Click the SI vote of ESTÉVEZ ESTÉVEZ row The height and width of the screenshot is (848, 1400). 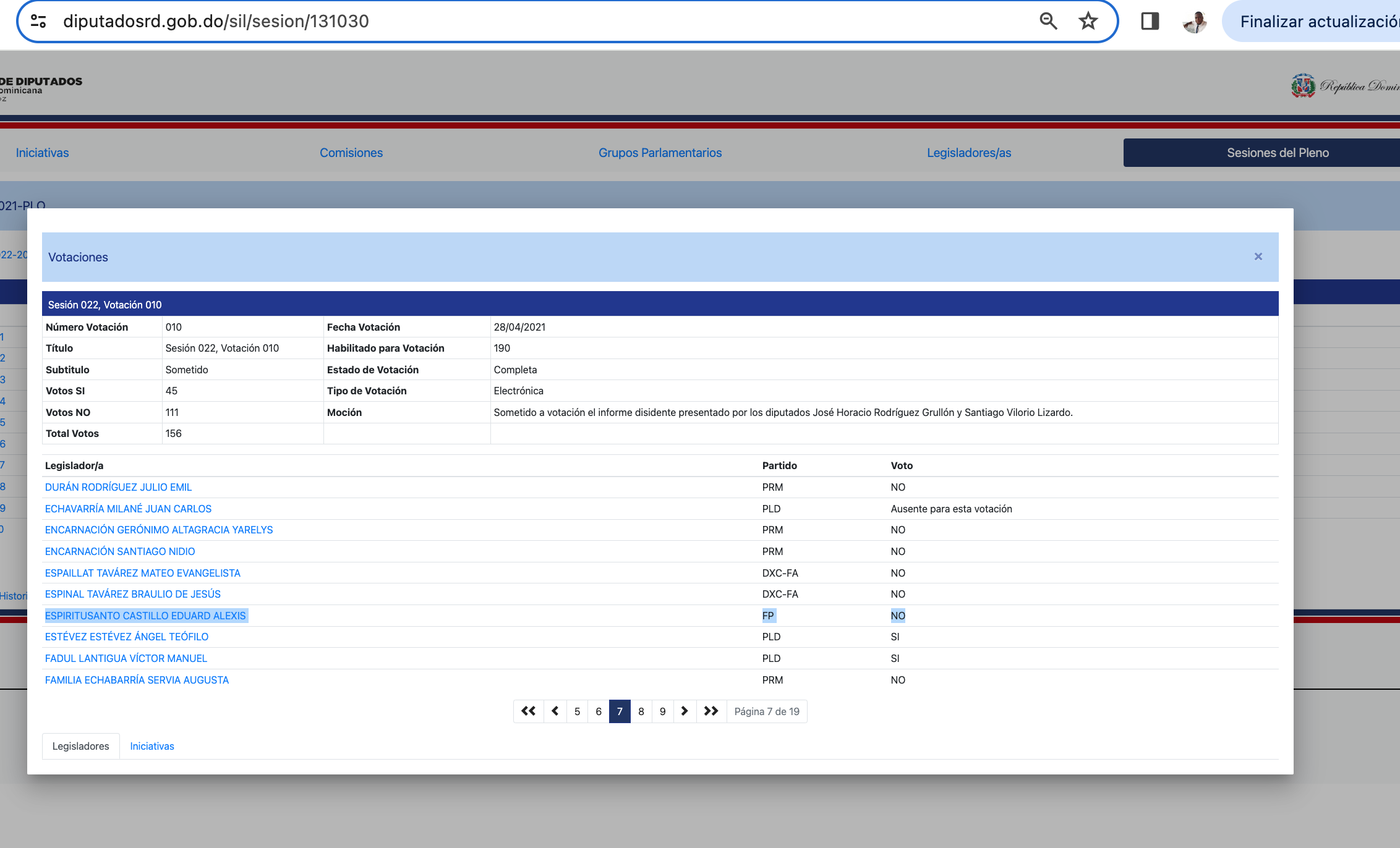[895, 637]
